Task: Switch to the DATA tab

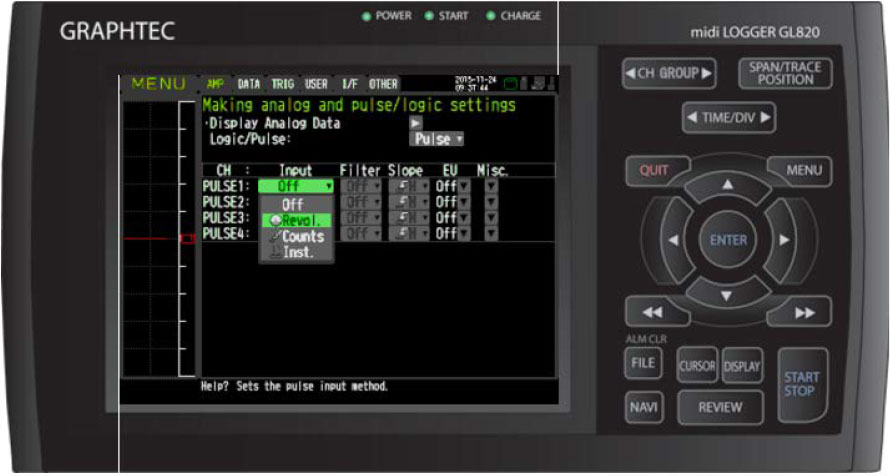Action: tap(249, 84)
